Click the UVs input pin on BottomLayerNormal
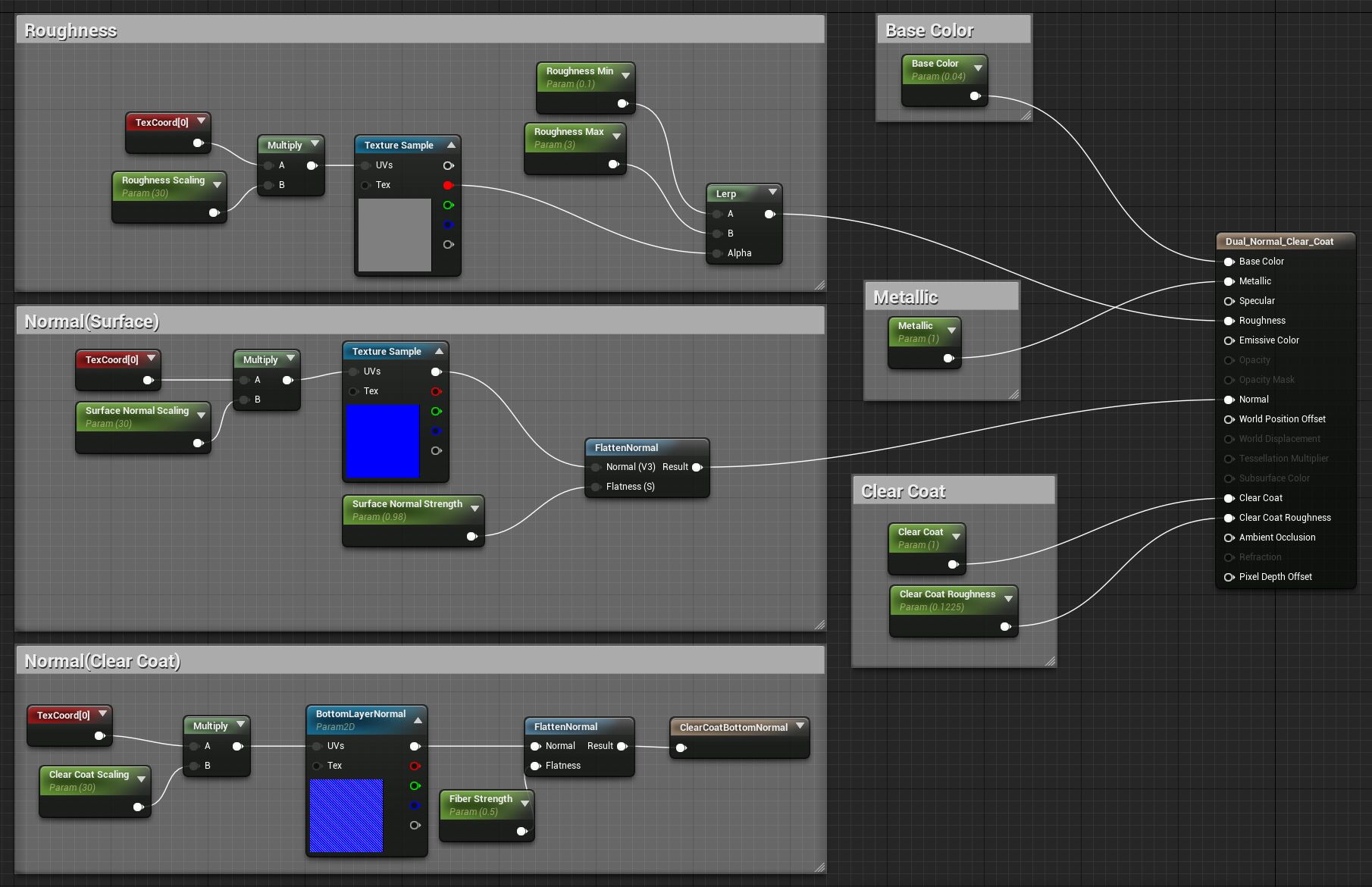 coord(317,746)
